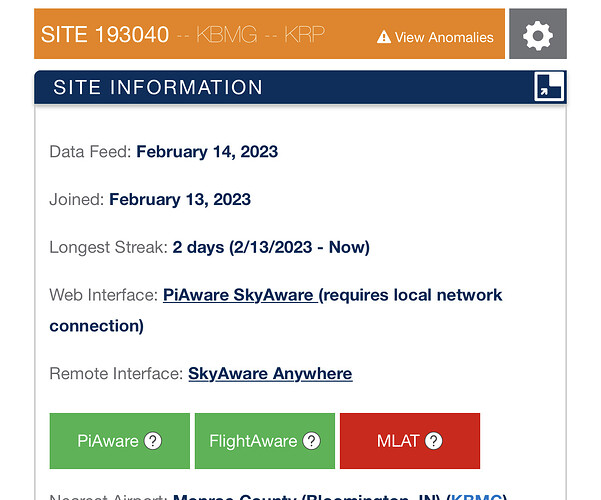Collapse the Site Information panel icon
This screenshot has width=601, height=500.
click(x=550, y=86)
